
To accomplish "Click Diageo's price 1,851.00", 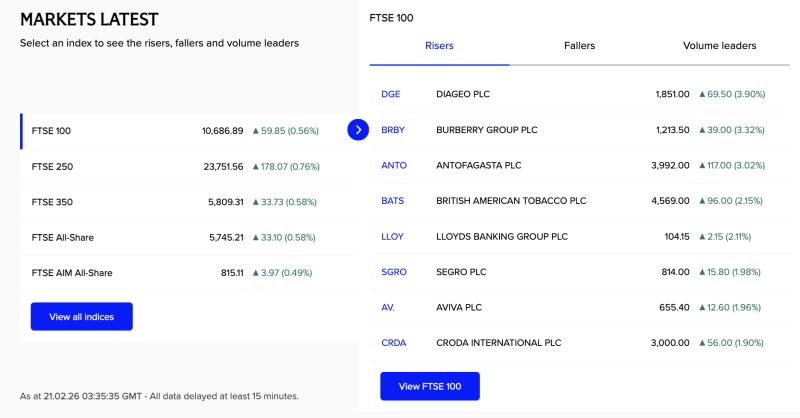I will tap(672, 94).
